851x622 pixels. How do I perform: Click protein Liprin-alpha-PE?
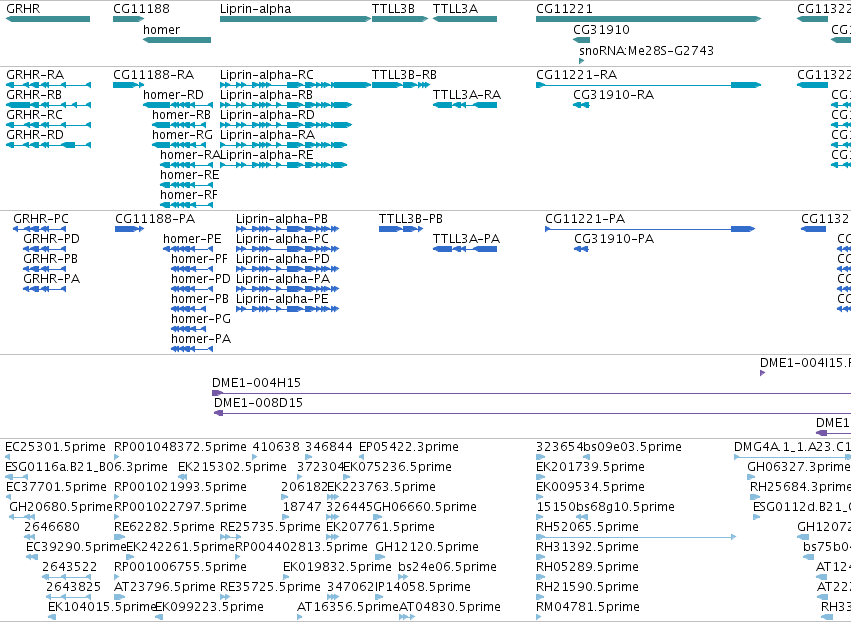288,309
